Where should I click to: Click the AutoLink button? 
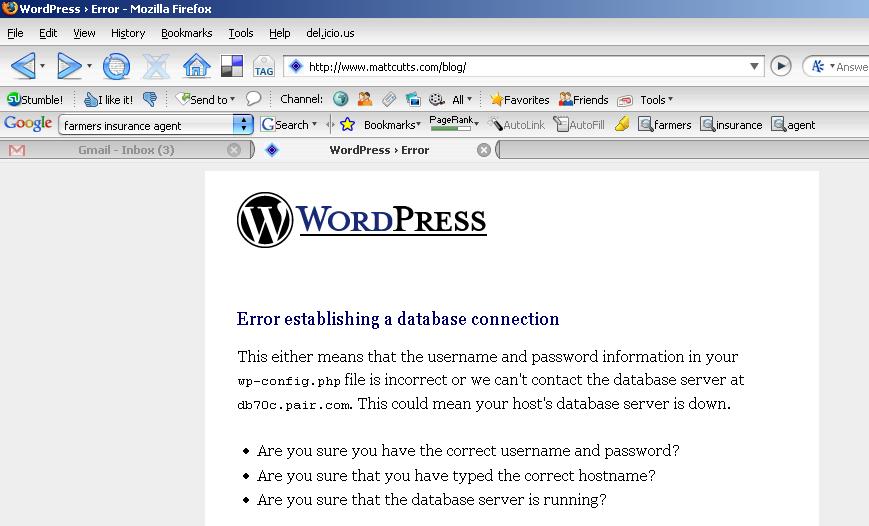click(x=517, y=125)
